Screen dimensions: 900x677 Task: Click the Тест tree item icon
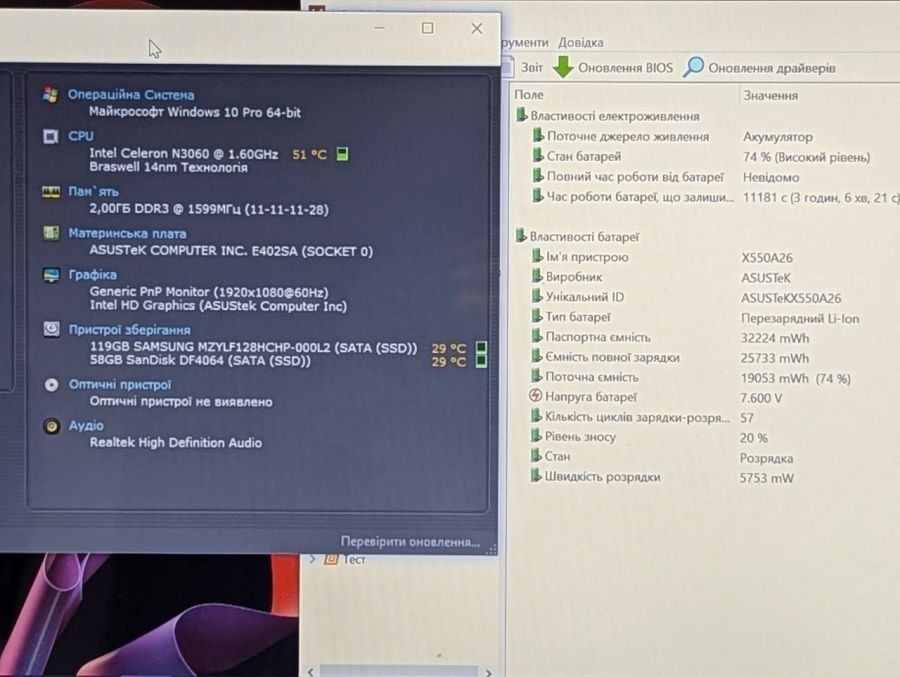coord(331,559)
